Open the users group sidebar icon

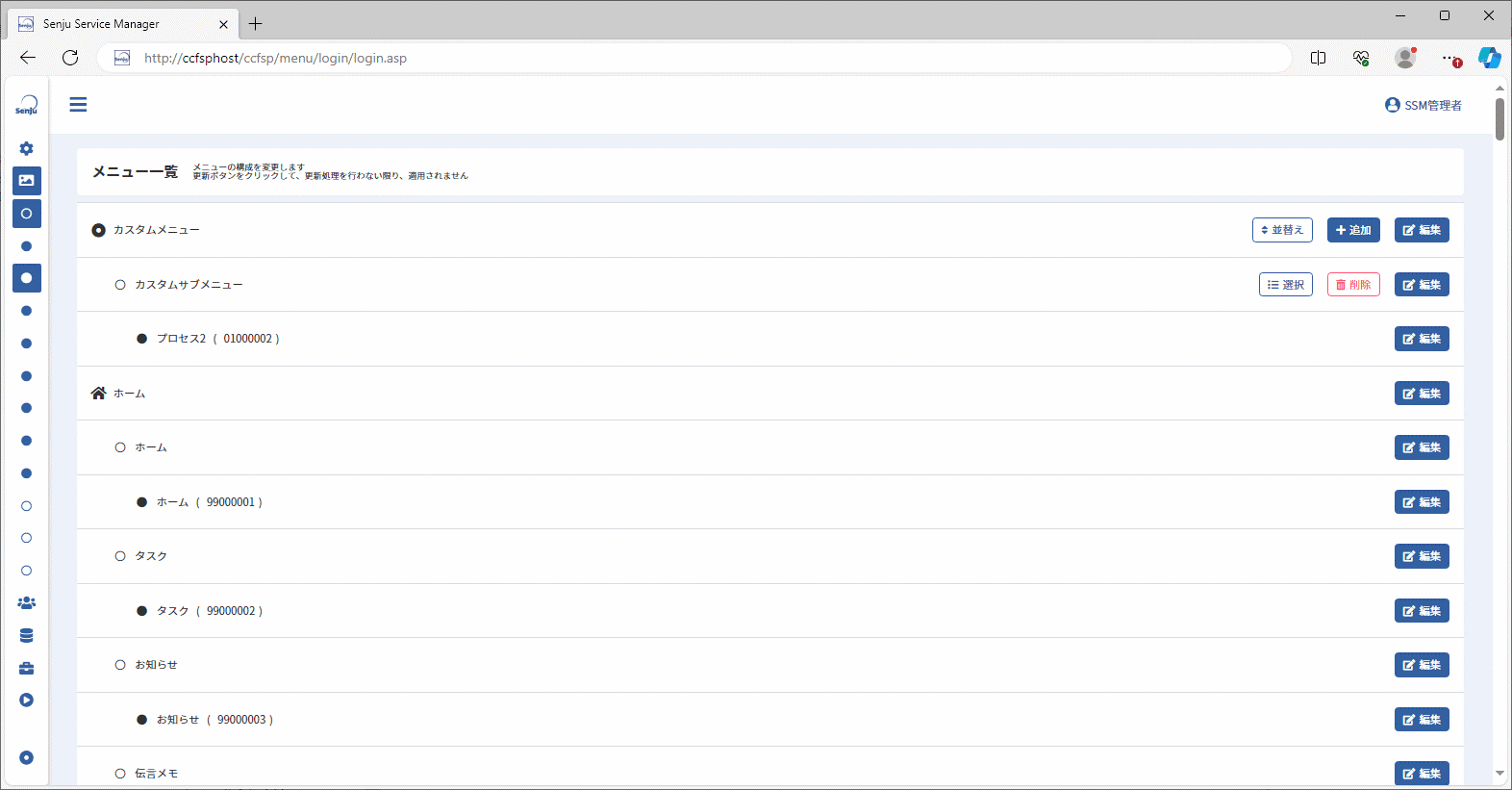pyautogui.click(x=26, y=603)
